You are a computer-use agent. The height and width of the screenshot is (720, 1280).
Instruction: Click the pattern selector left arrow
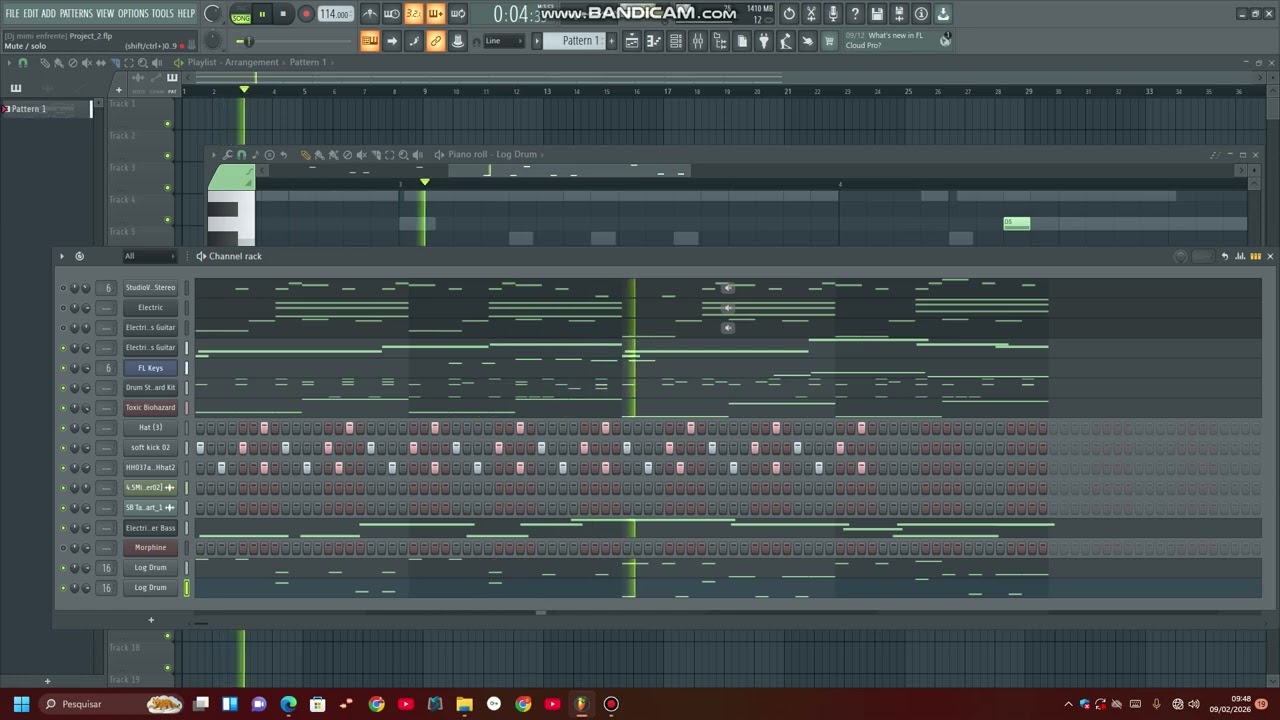point(537,41)
